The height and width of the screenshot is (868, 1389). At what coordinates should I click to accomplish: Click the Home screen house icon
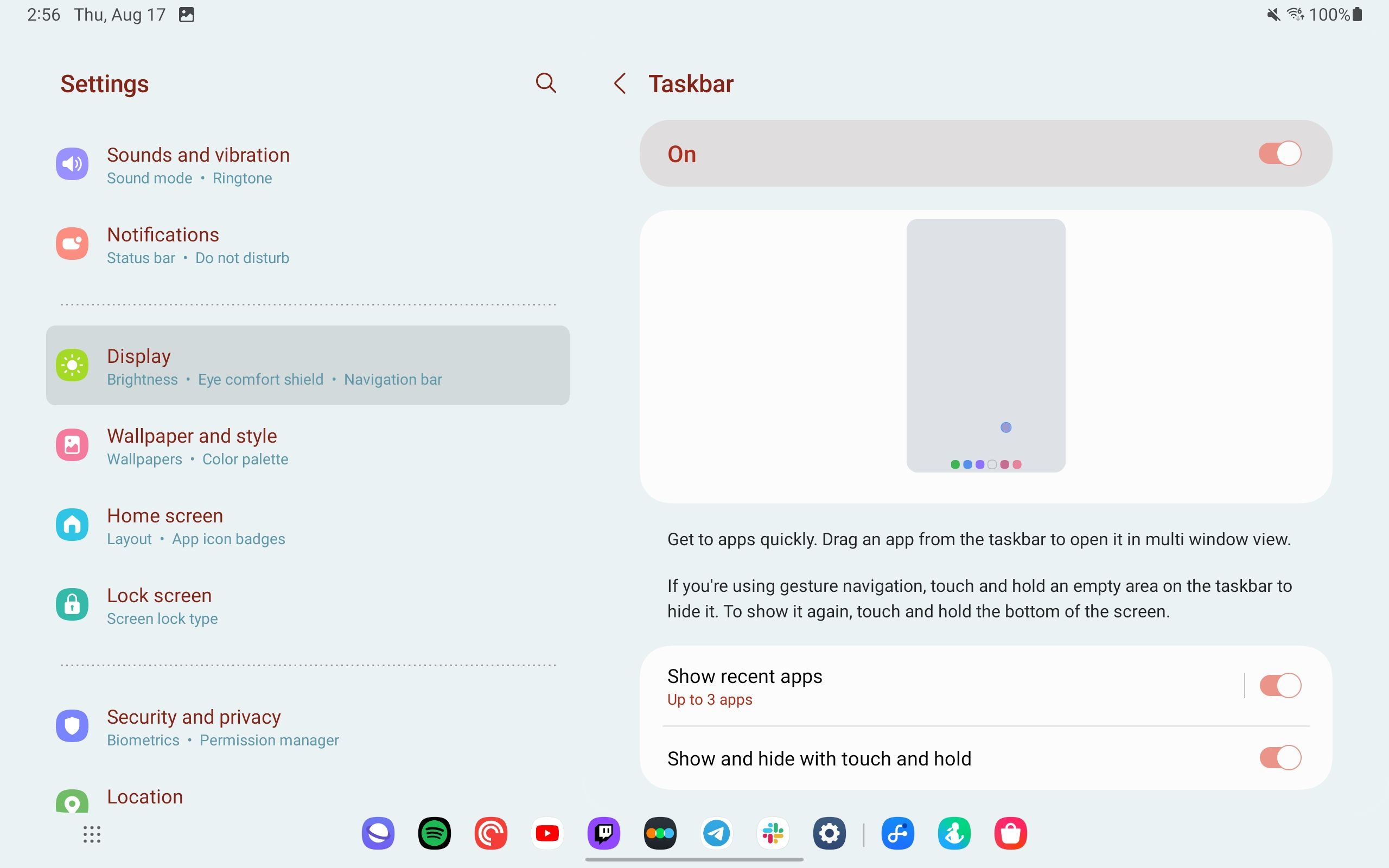[72, 525]
